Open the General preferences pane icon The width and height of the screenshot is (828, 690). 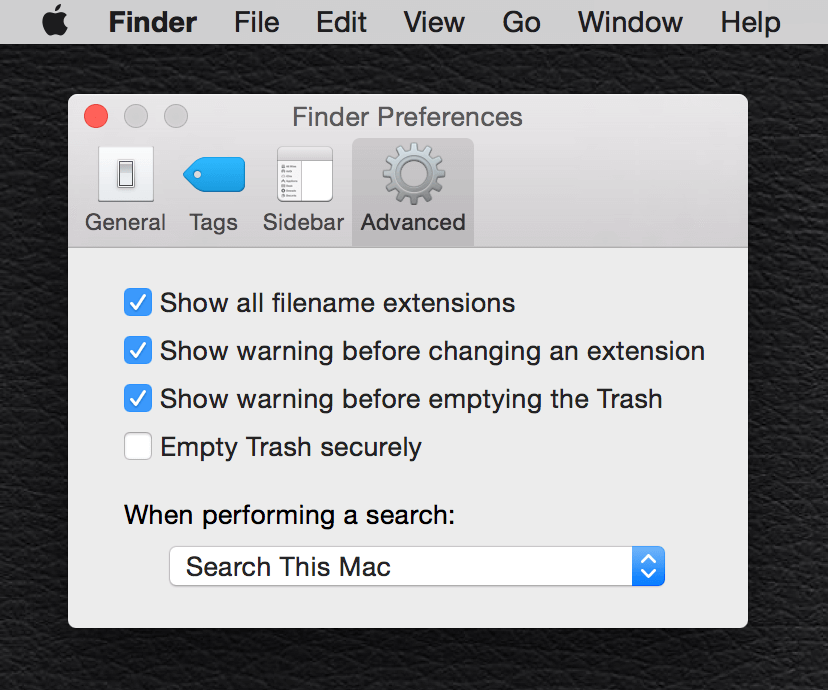click(125, 175)
